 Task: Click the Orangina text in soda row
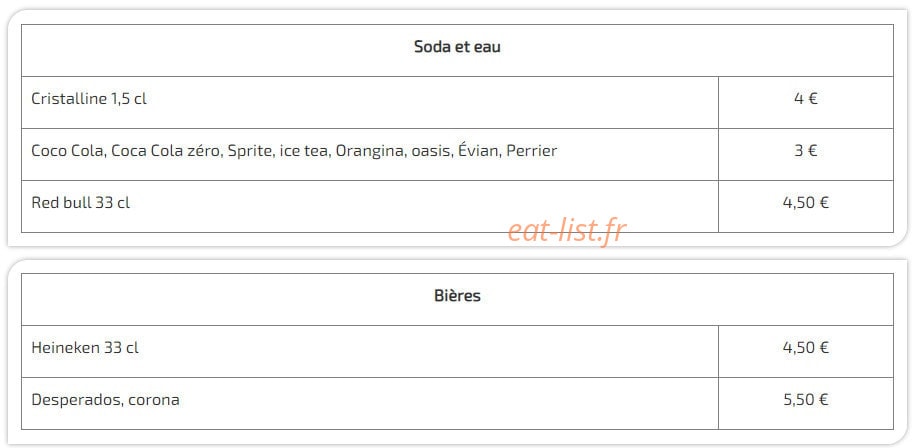tap(369, 151)
